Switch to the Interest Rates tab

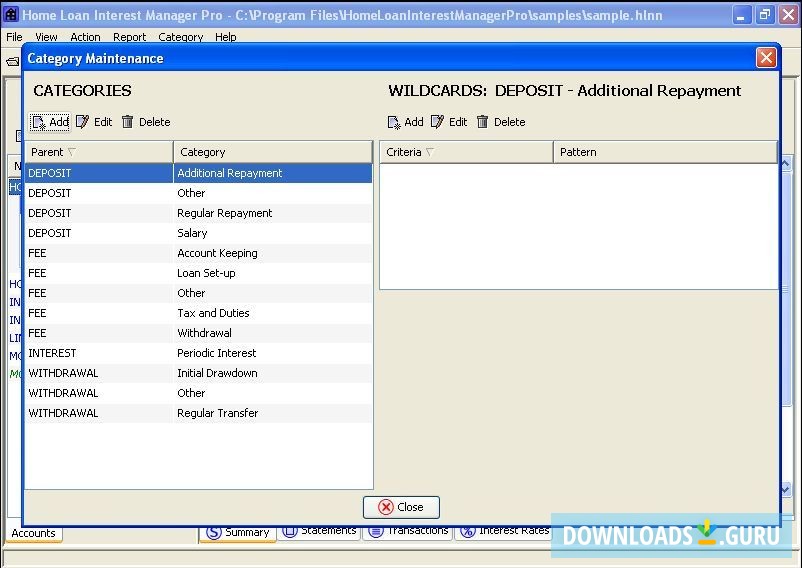tap(504, 532)
